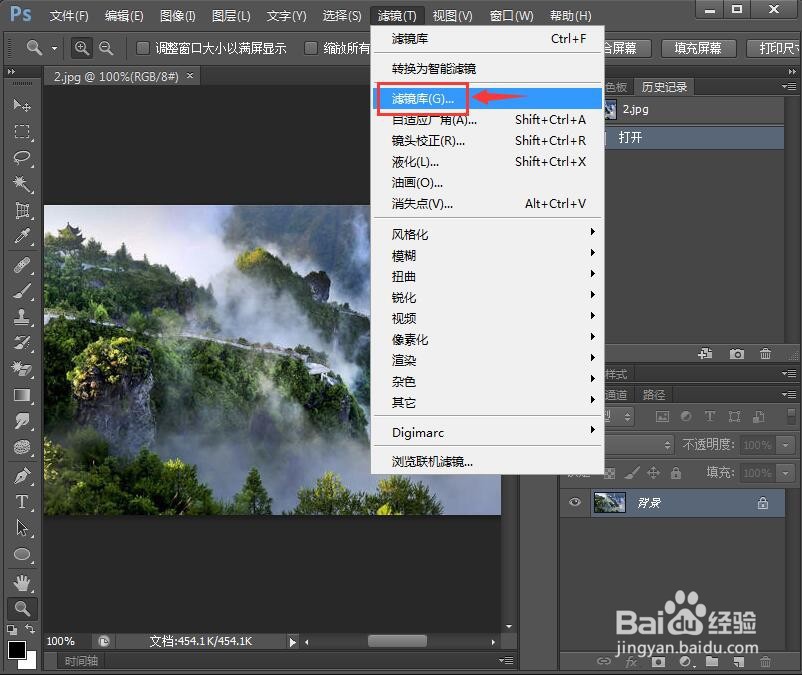Image resolution: width=802 pixels, height=675 pixels.
Task: Delete current history state trash icon
Action: click(765, 354)
